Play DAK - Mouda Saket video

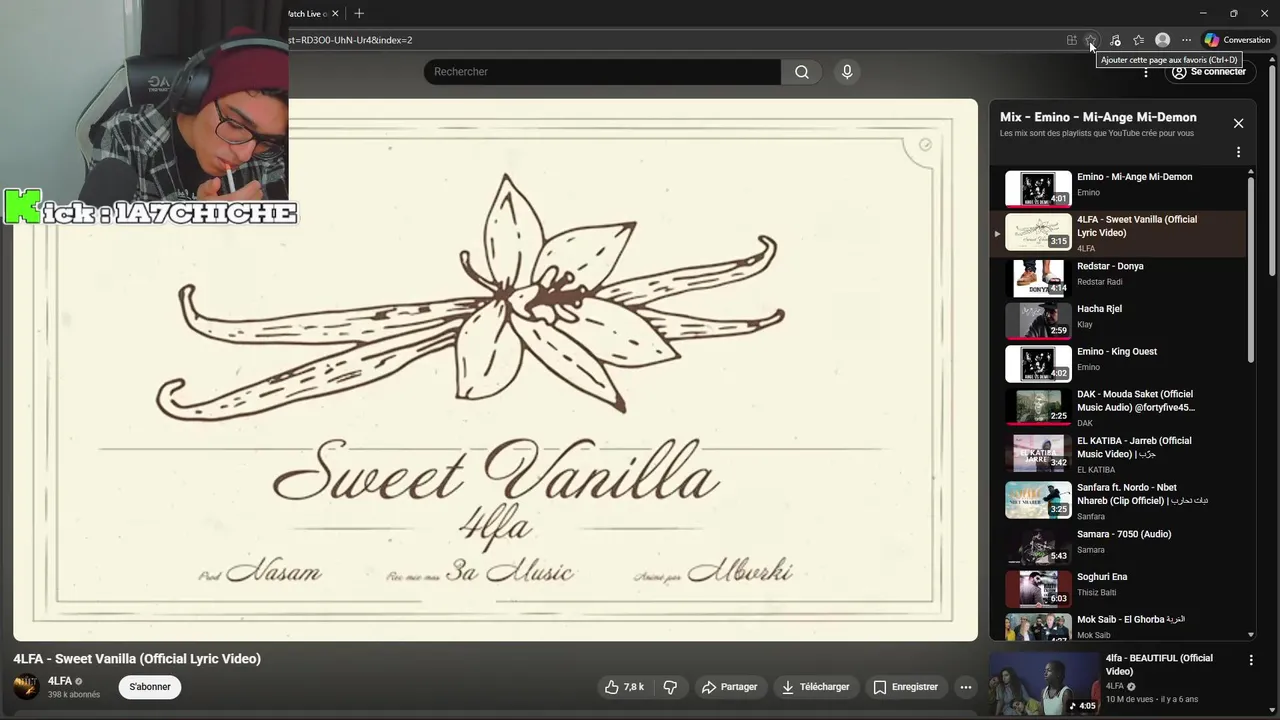point(1118,407)
